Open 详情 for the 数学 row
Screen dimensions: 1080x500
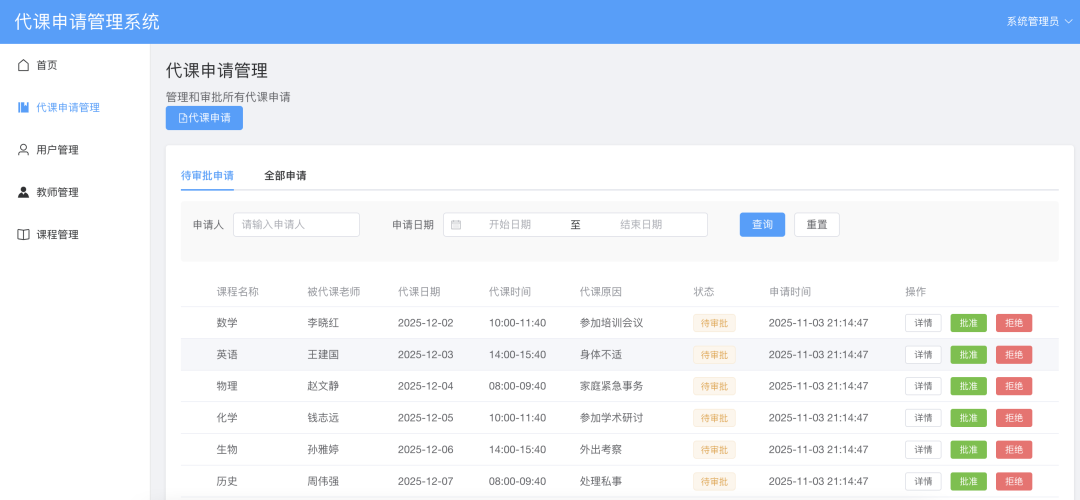pyautogui.click(x=923, y=323)
